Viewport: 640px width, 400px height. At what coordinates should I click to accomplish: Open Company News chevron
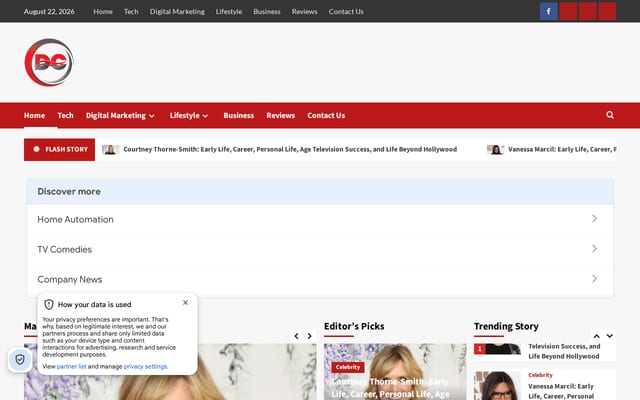[x=594, y=278]
